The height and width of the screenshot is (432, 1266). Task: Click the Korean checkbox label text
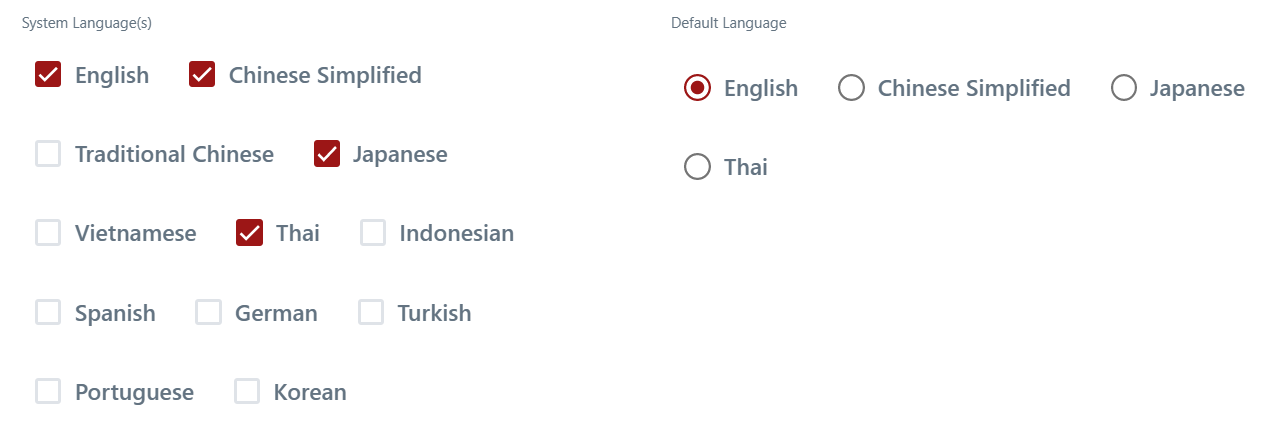click(x=310, y=392)
